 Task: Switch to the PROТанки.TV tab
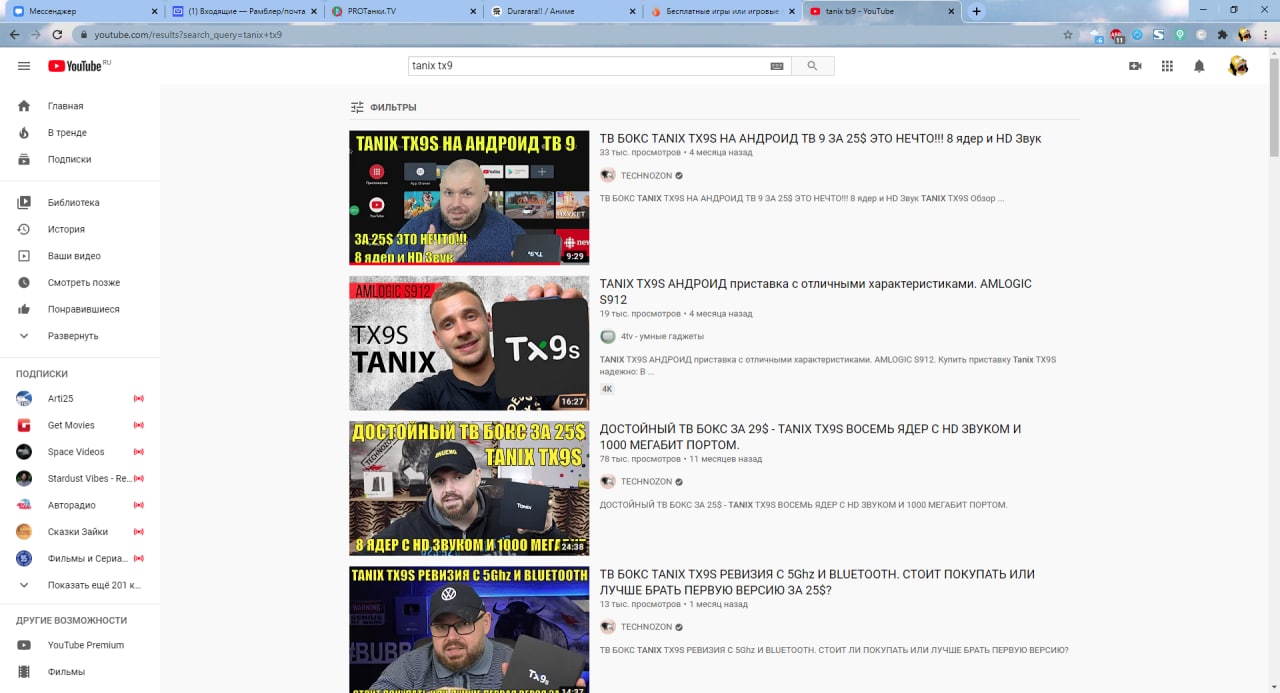pyautogui.click(x=406, y=11)
